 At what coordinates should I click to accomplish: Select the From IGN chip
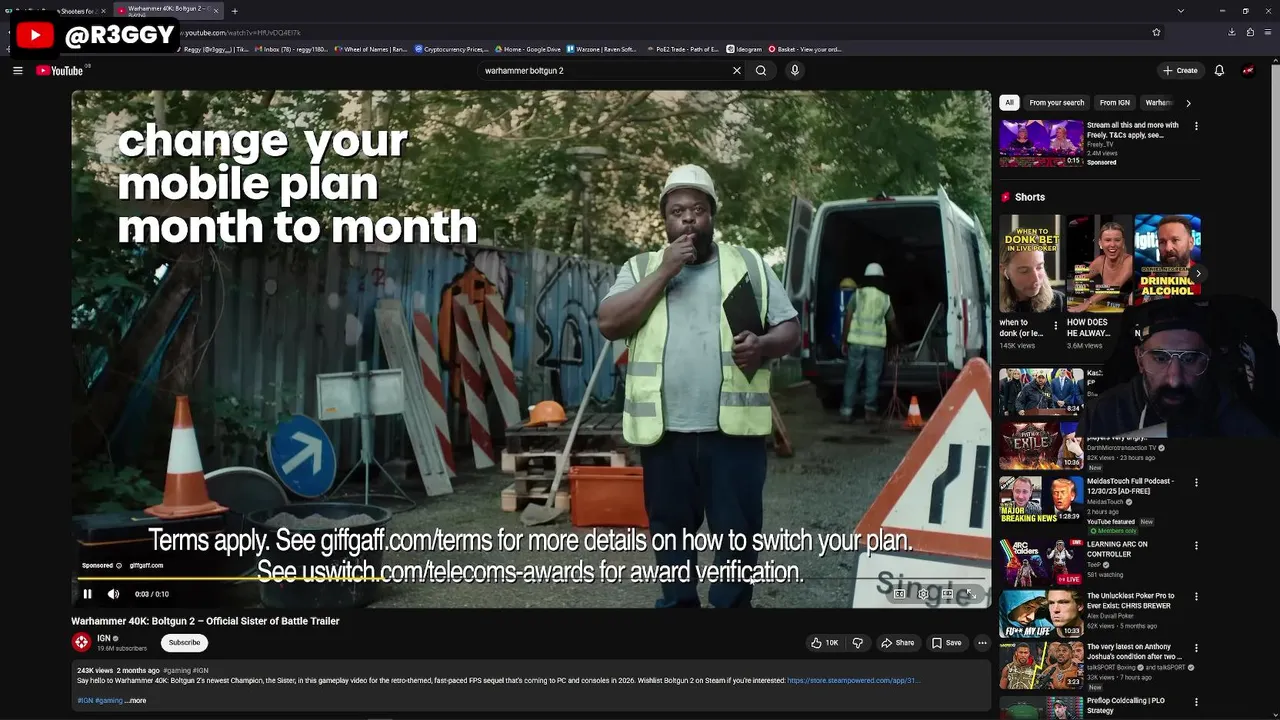[1114, 102]
